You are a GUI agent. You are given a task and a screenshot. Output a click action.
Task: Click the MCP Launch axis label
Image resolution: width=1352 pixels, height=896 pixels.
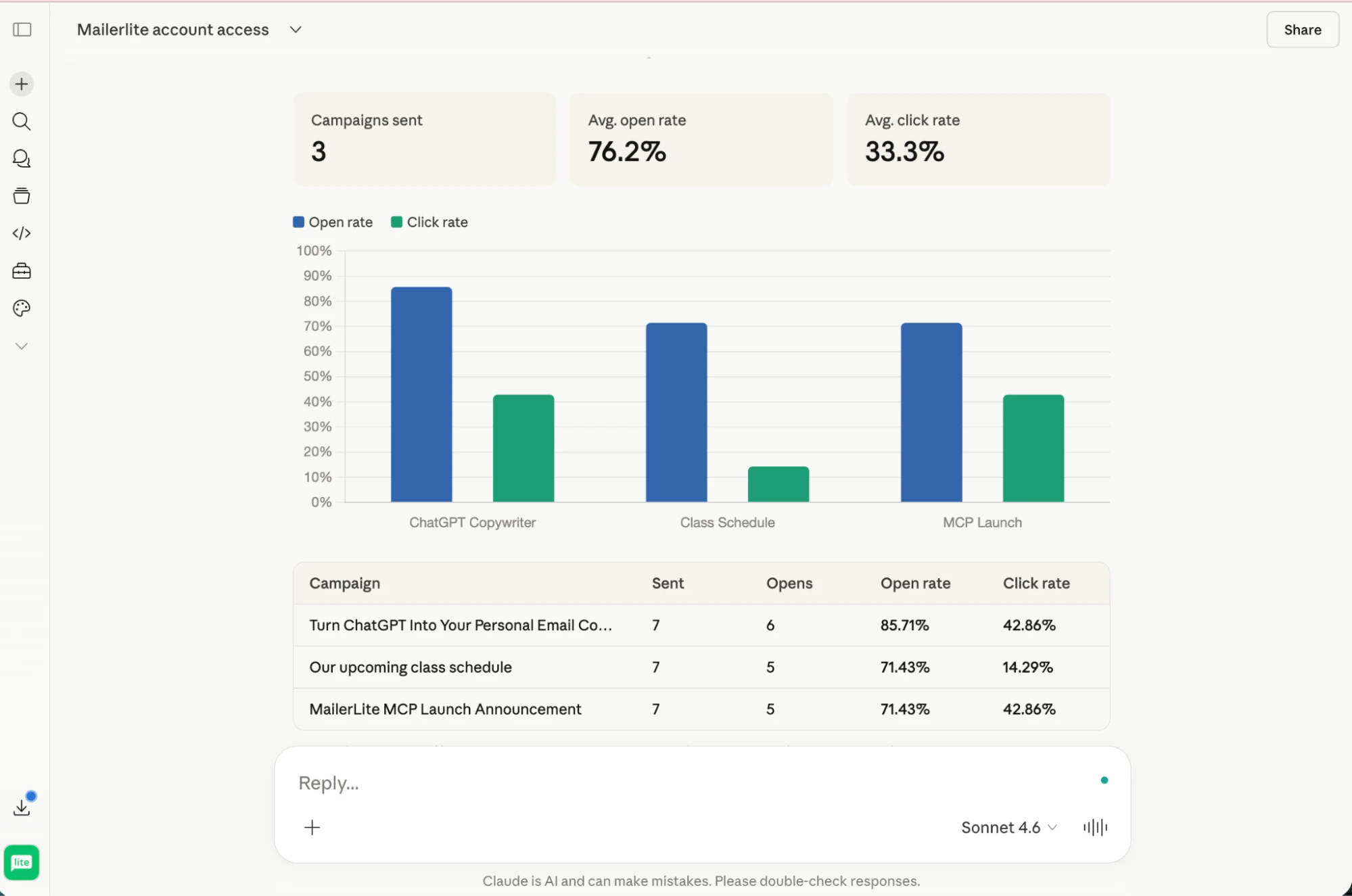tap(983, 523)
